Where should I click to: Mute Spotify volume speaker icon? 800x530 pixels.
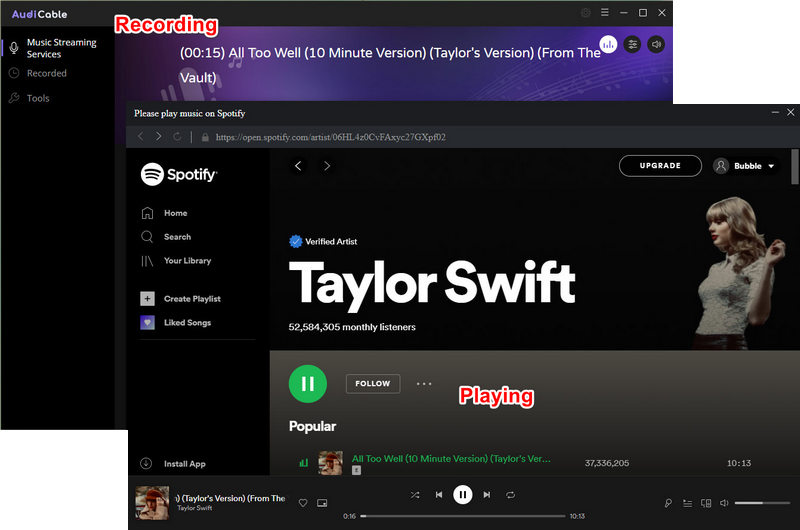pos(724,503)
